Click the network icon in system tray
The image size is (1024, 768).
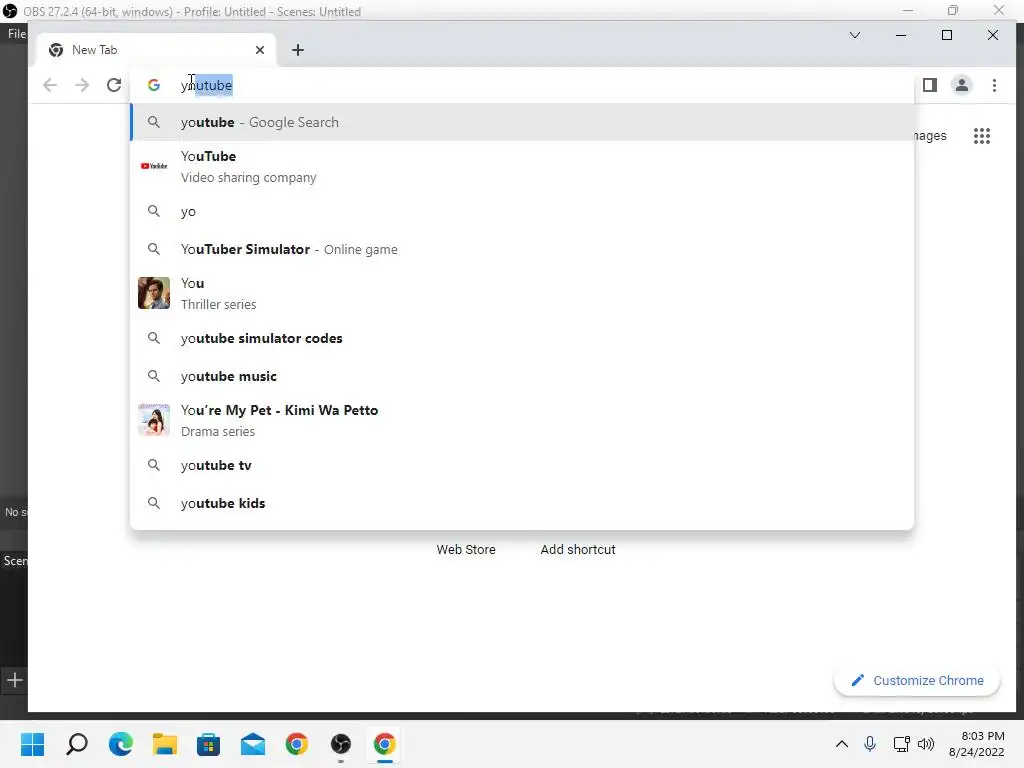coord(901,744)
